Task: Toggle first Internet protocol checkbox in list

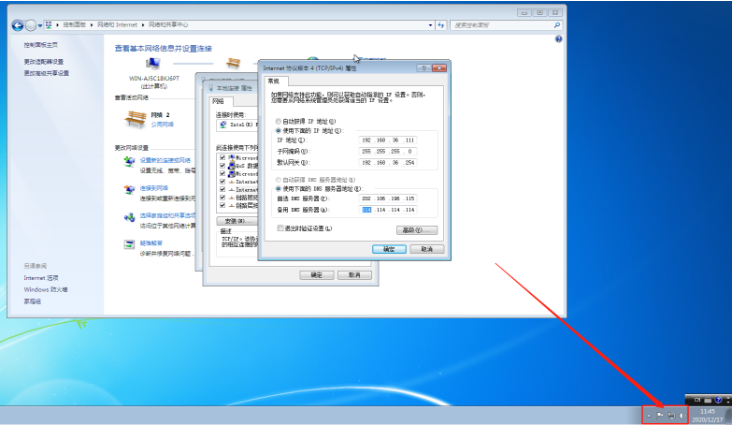Action: pos(223,182)
